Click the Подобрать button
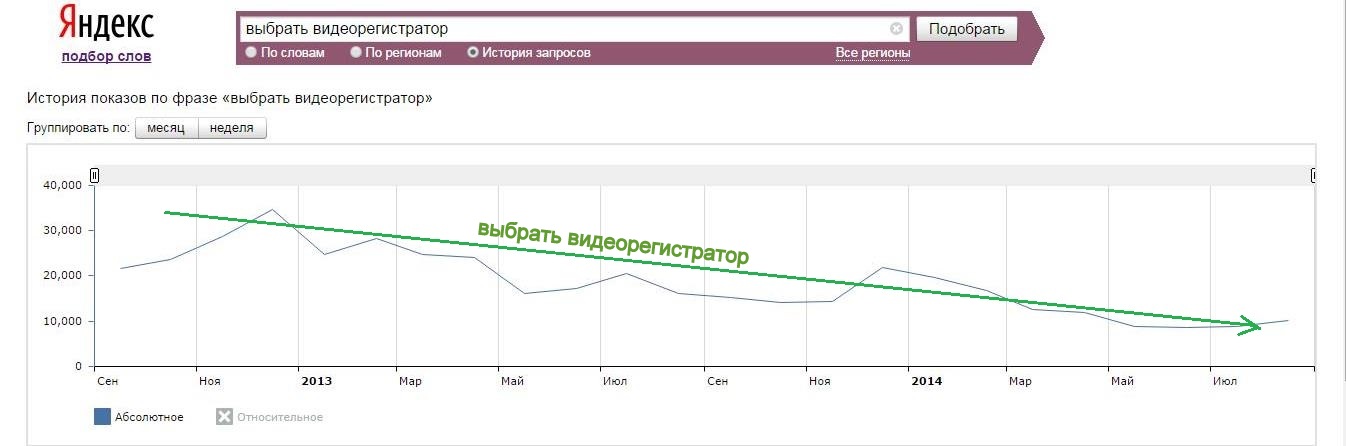Image resolution: width=1346 pixels, height=446 pixels. tap(966, 29)
